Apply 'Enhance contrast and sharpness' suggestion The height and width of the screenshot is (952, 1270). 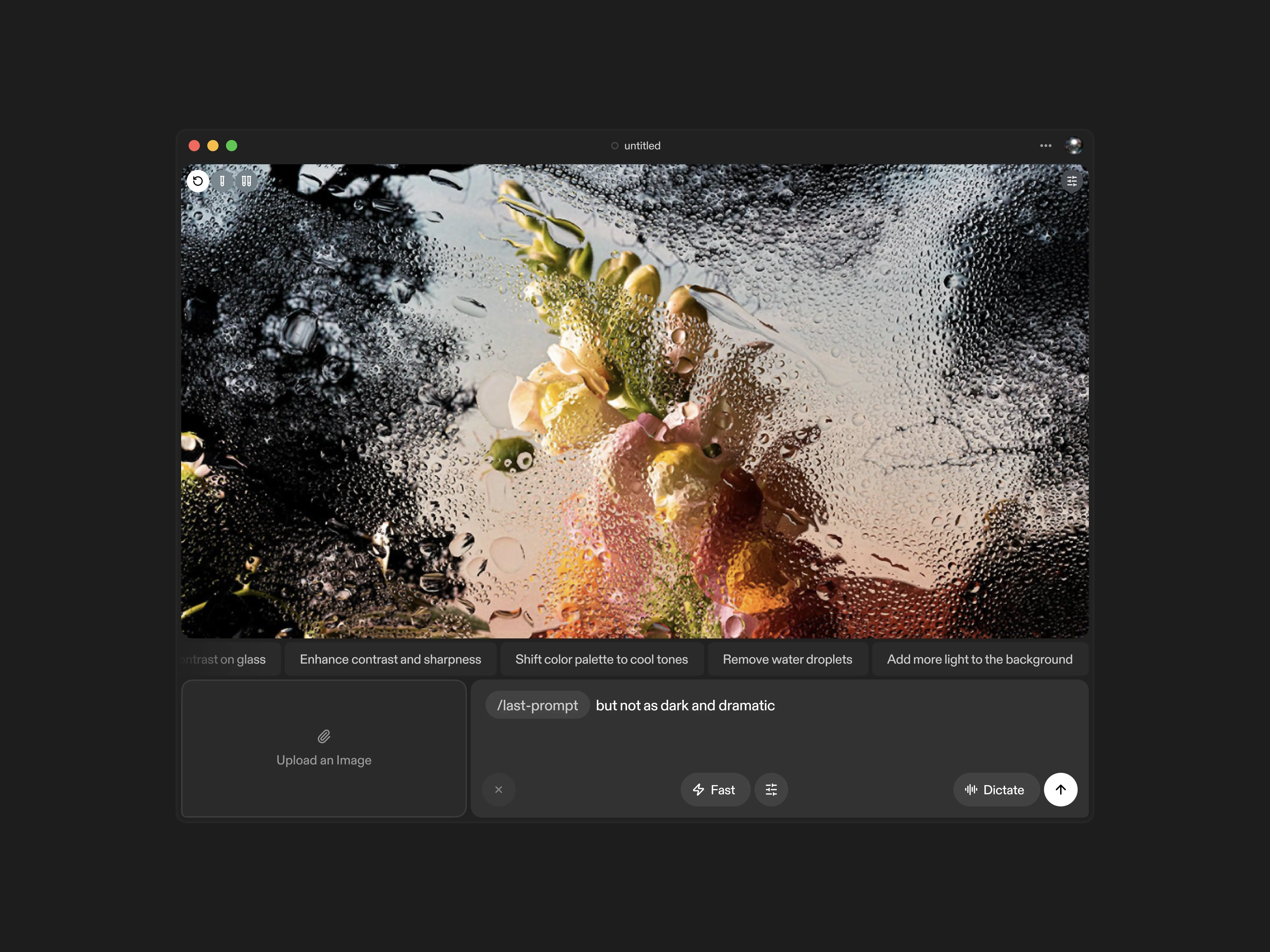pyautogui.click(x=390, y=659)
